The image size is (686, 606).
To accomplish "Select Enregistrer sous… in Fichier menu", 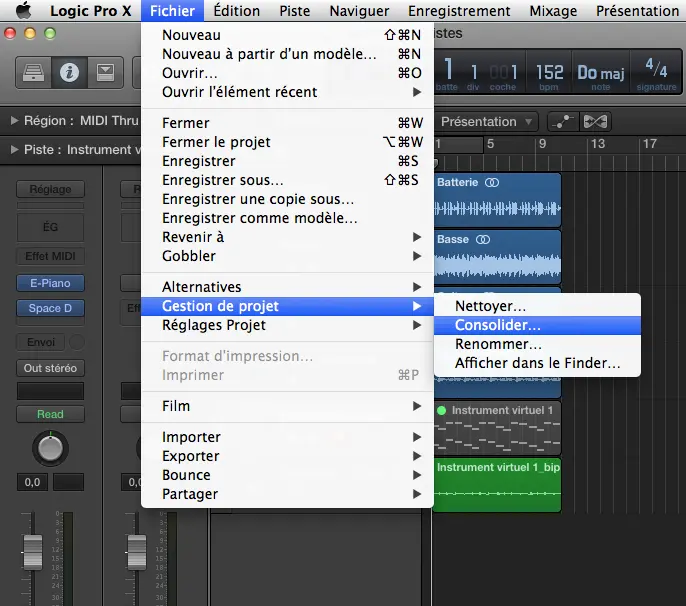I will coord(222,180).
